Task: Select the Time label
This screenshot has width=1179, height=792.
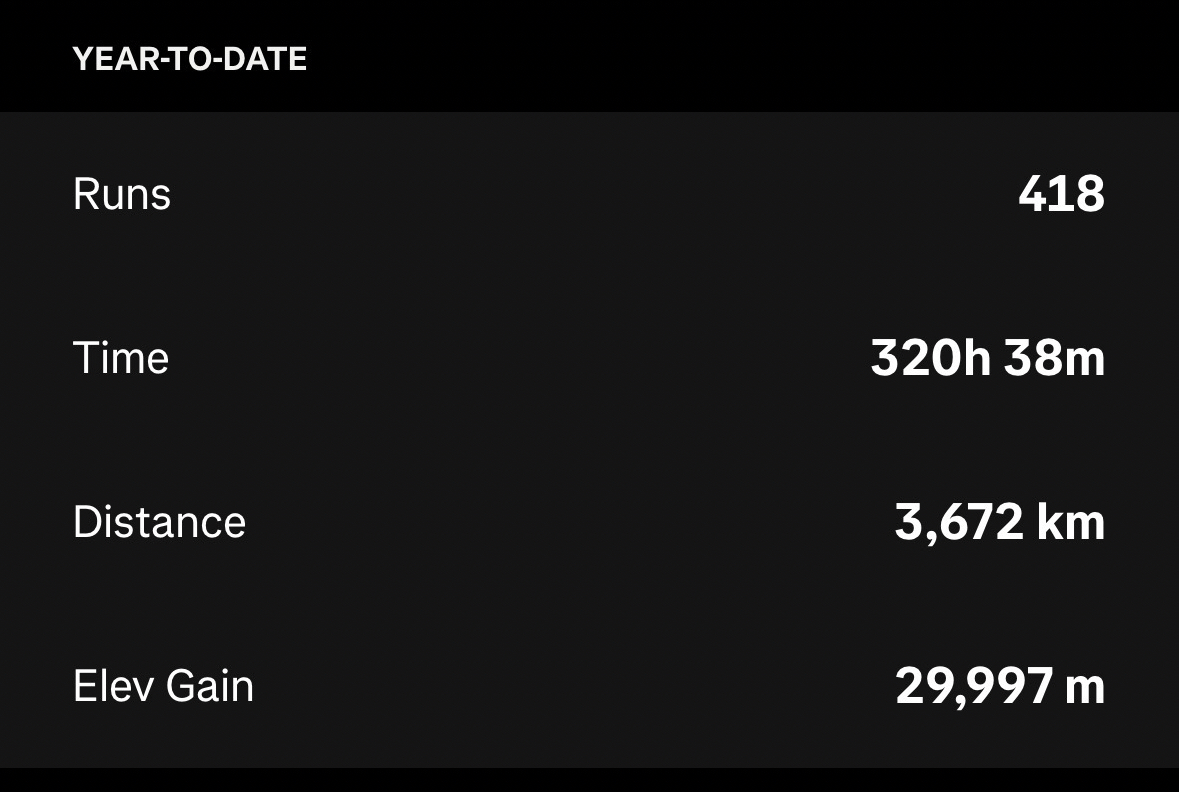Action: 121,358
